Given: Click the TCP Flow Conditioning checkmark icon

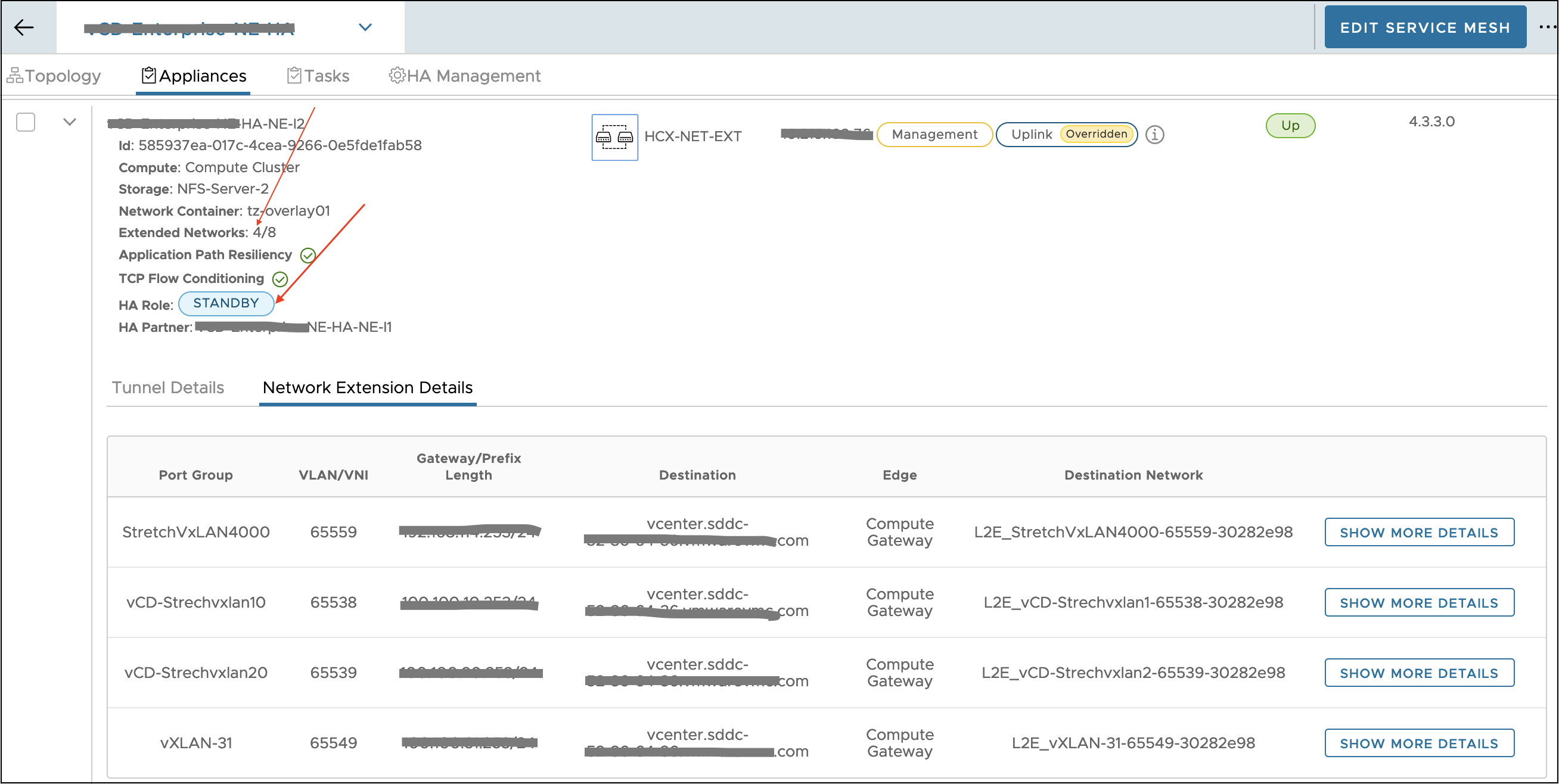Looking at the screenshot, I should tap(279, 279).
